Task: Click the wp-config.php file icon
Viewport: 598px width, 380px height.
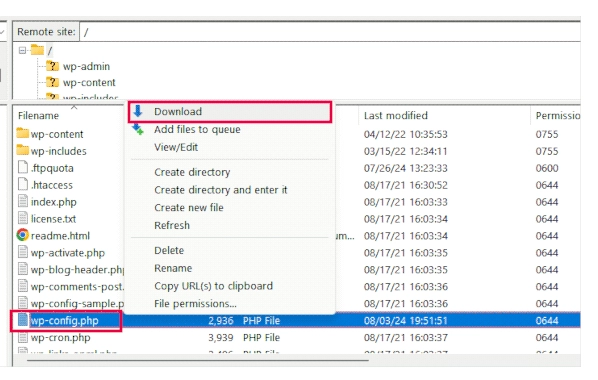Action: (x=23, y=320)
